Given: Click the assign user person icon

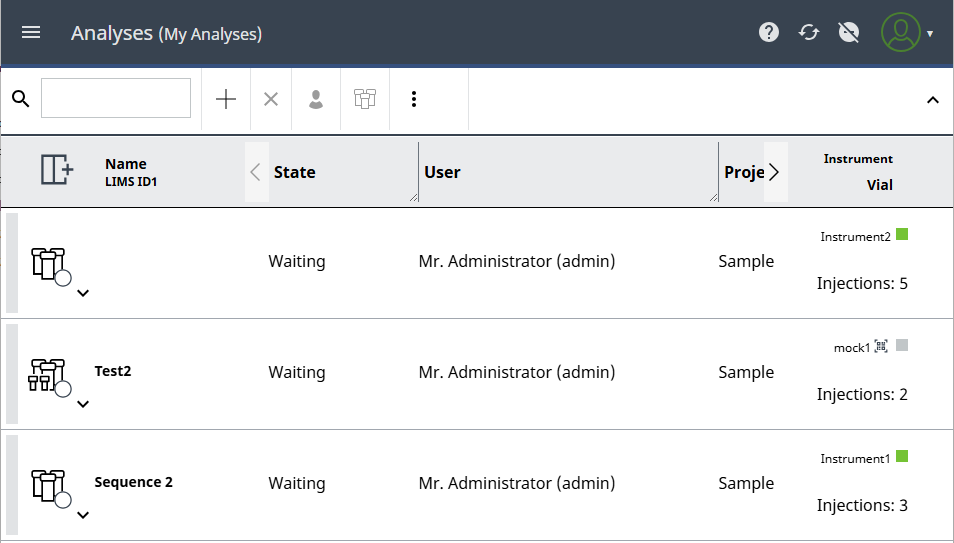Looking at the screenshot, I should point(316,99).
